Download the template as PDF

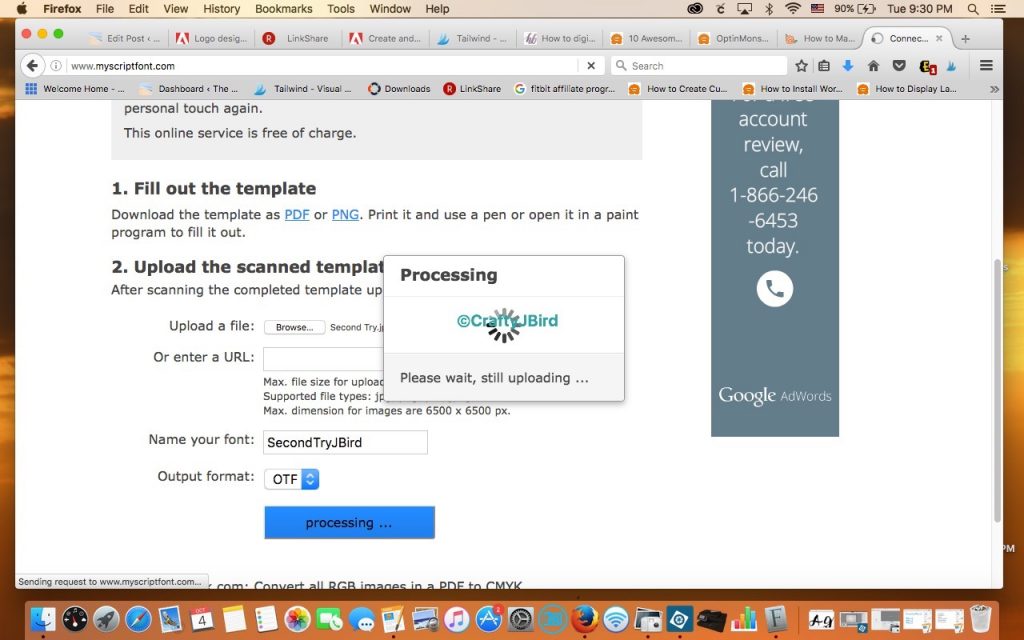tap(296, 214)
